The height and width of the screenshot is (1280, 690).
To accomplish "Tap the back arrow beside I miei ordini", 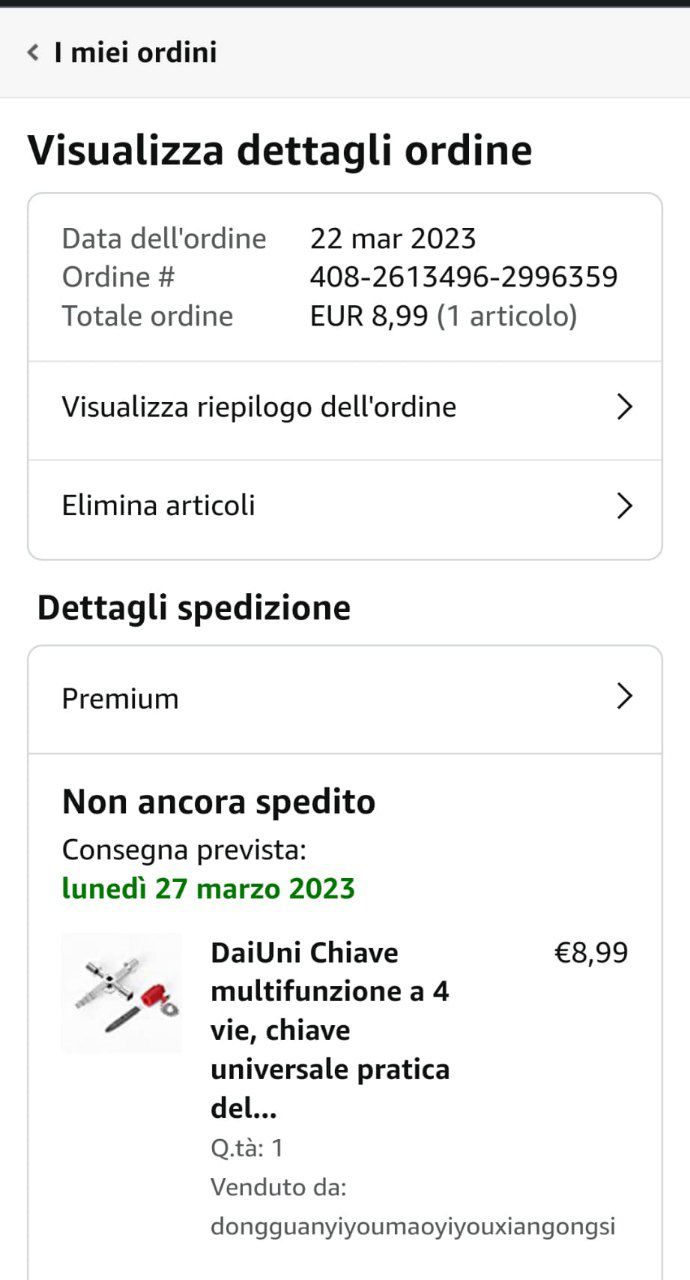I will [x=33, y=52].
